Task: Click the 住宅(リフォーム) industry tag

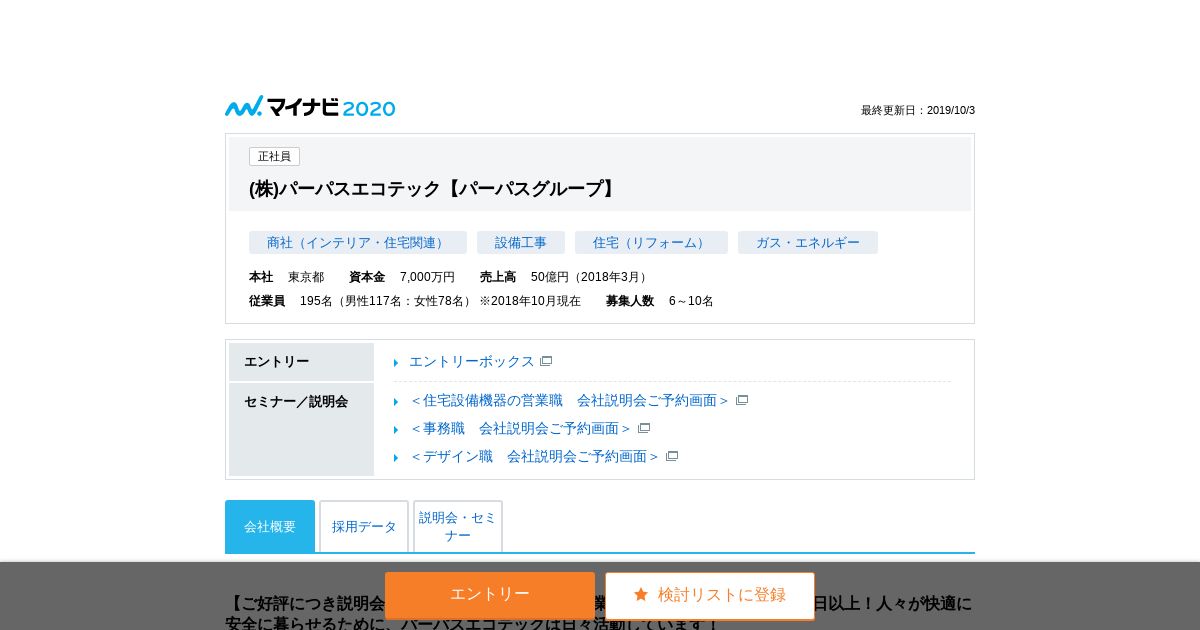Action: 651,243
